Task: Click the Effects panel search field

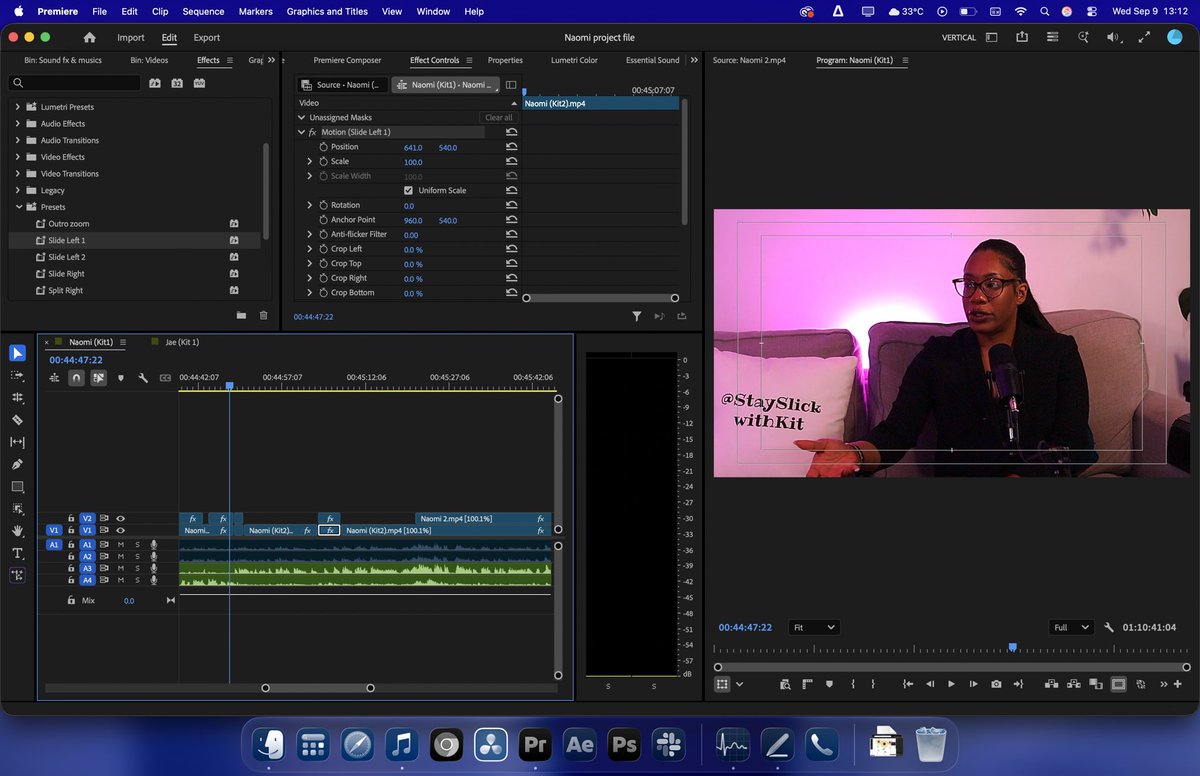Action: tap(74, 83)
